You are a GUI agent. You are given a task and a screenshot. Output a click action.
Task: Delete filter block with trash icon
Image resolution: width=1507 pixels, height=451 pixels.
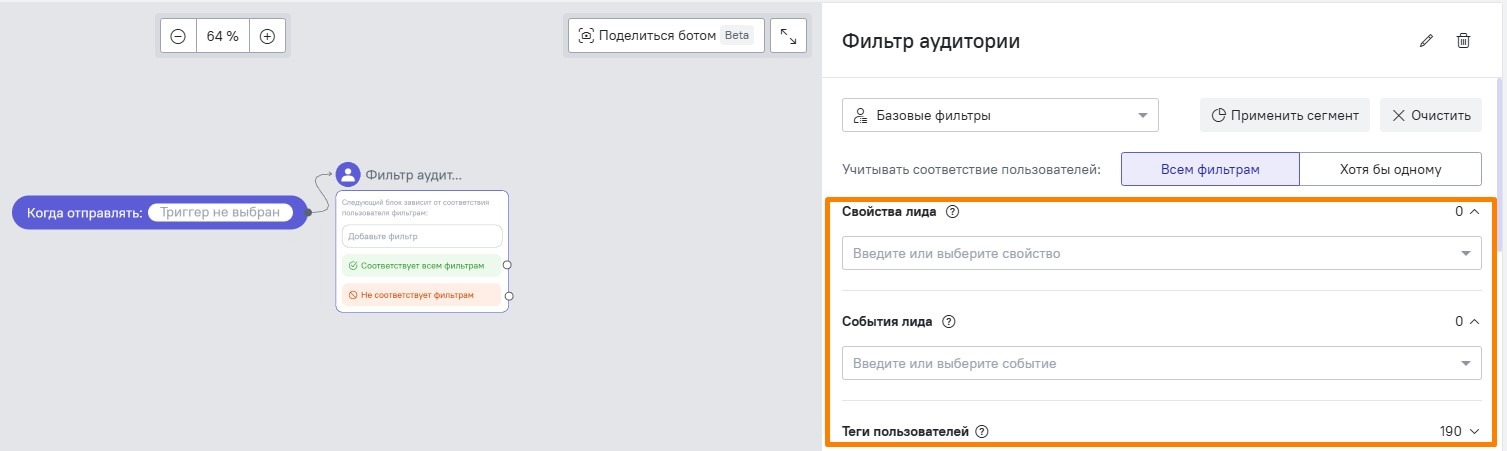point(1463,41)
